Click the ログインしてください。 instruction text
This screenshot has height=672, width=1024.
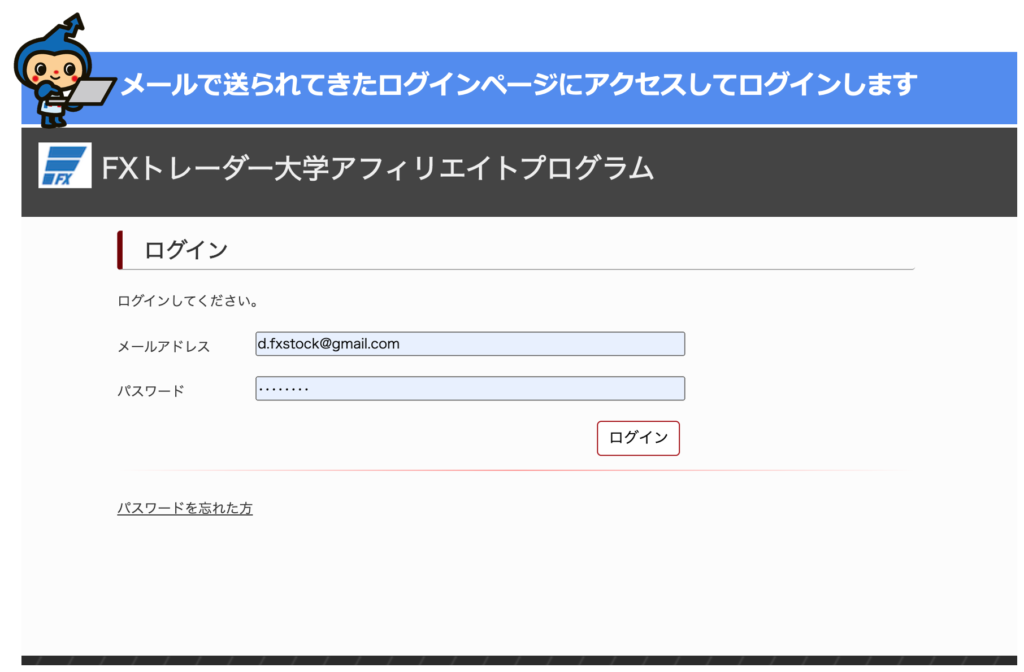click(x=188, y=301)
